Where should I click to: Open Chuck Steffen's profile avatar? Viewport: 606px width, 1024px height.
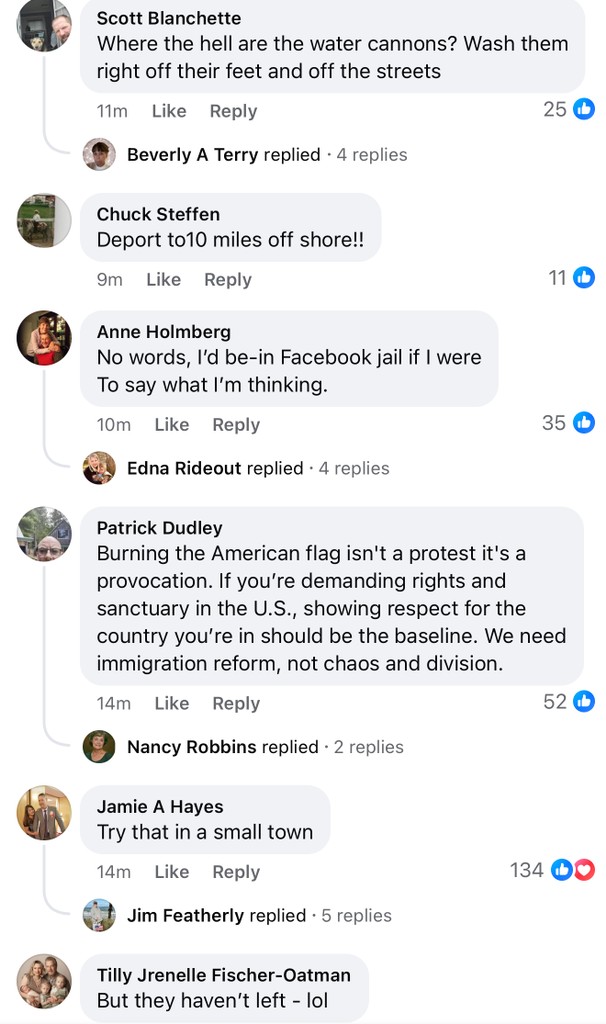coord(44,220)
